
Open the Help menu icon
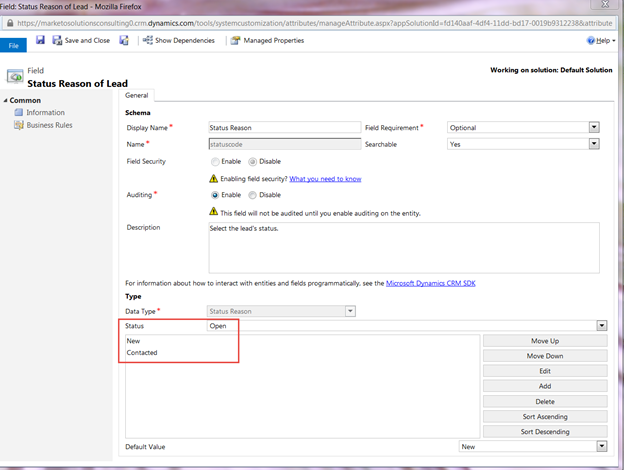click(x=591, y=40)
